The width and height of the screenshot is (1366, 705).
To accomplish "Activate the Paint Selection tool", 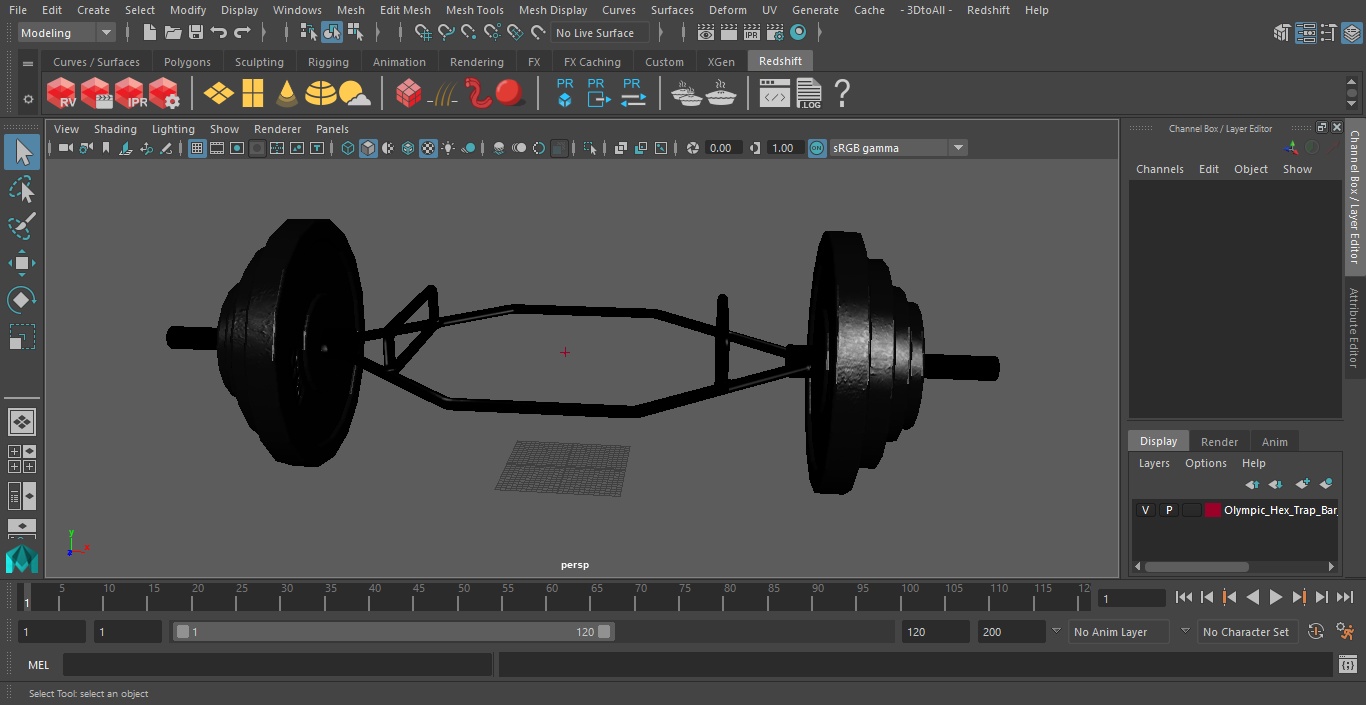I will click(x=22, y=226).
